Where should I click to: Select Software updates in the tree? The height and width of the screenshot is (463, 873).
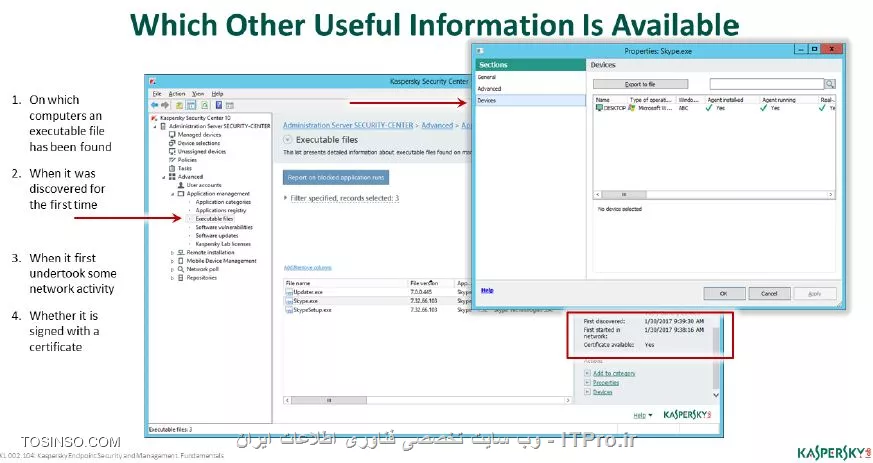217,235
